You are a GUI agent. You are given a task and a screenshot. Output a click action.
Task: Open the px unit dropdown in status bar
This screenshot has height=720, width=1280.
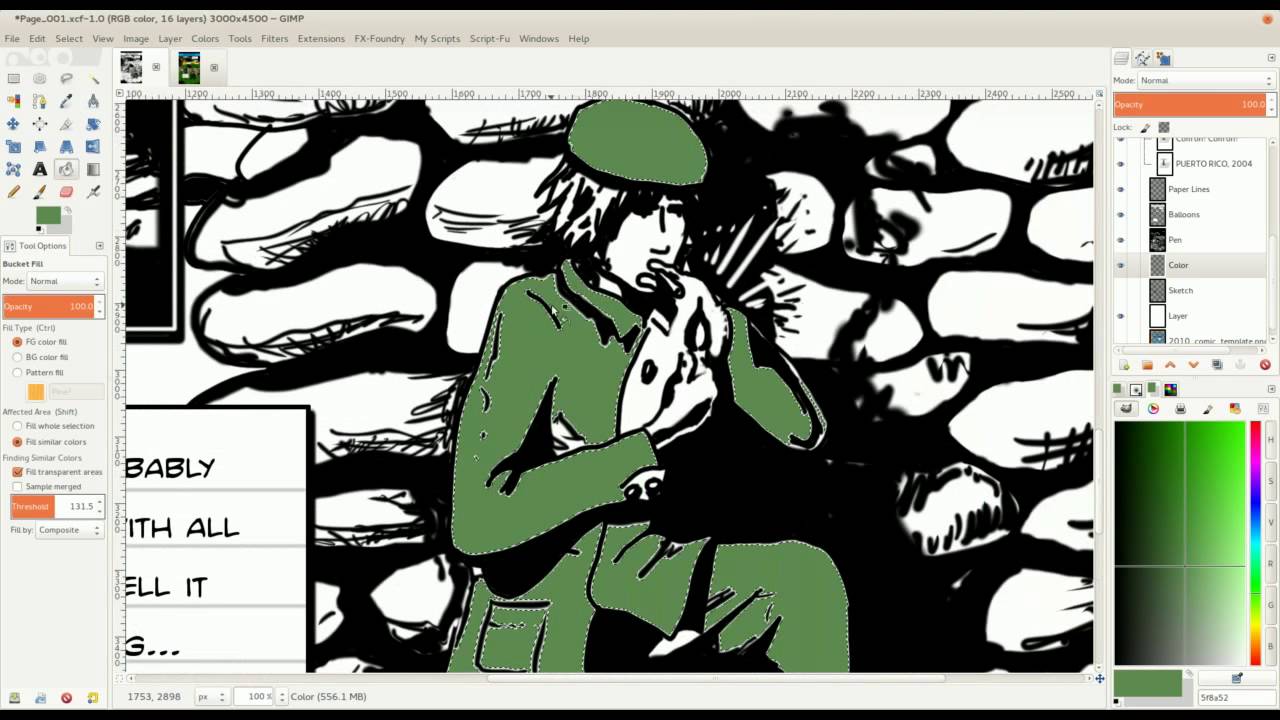pyautogui.click(x=210, y=696)
